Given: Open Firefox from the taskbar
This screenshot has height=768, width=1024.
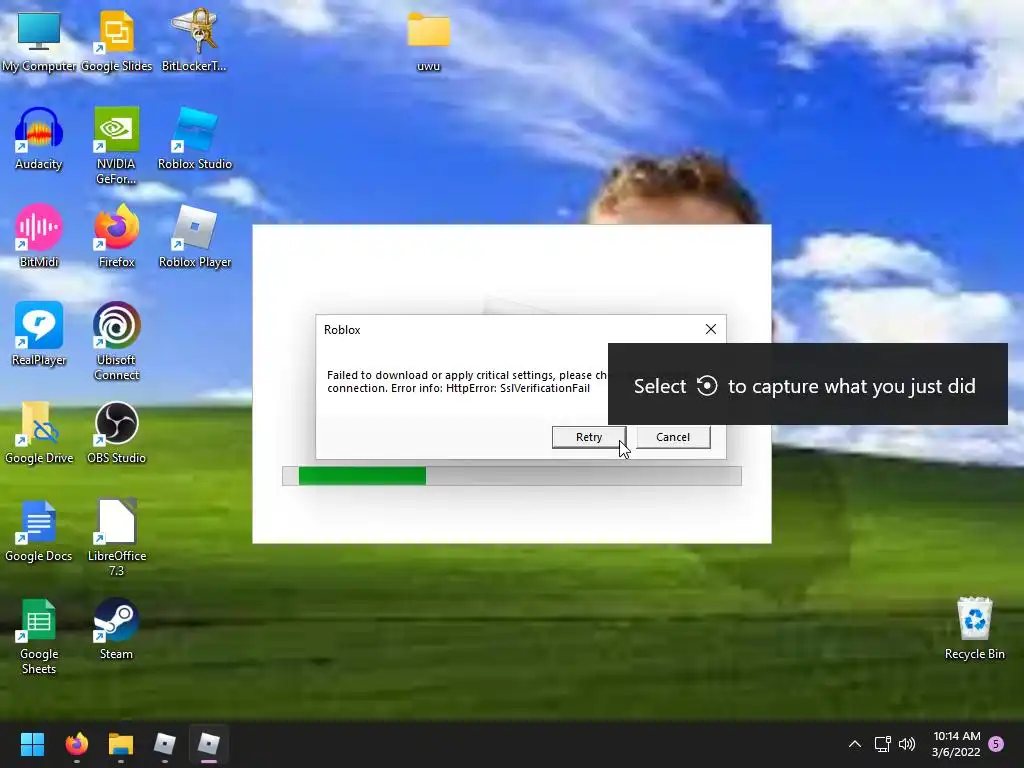Looking at the screenshot, I should click(x=76, y=744).
